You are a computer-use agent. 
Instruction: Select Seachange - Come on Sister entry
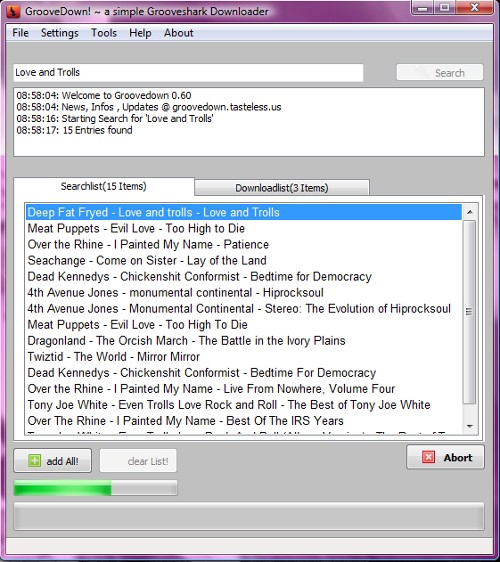click(x=244, y=261)
